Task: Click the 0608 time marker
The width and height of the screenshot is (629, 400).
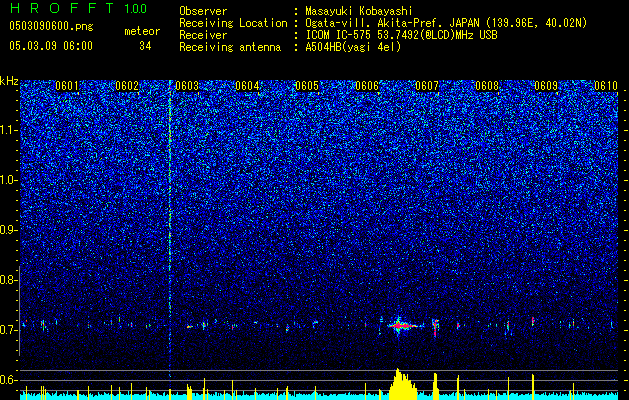Action: pyautogui.click(x=487, y=86)
